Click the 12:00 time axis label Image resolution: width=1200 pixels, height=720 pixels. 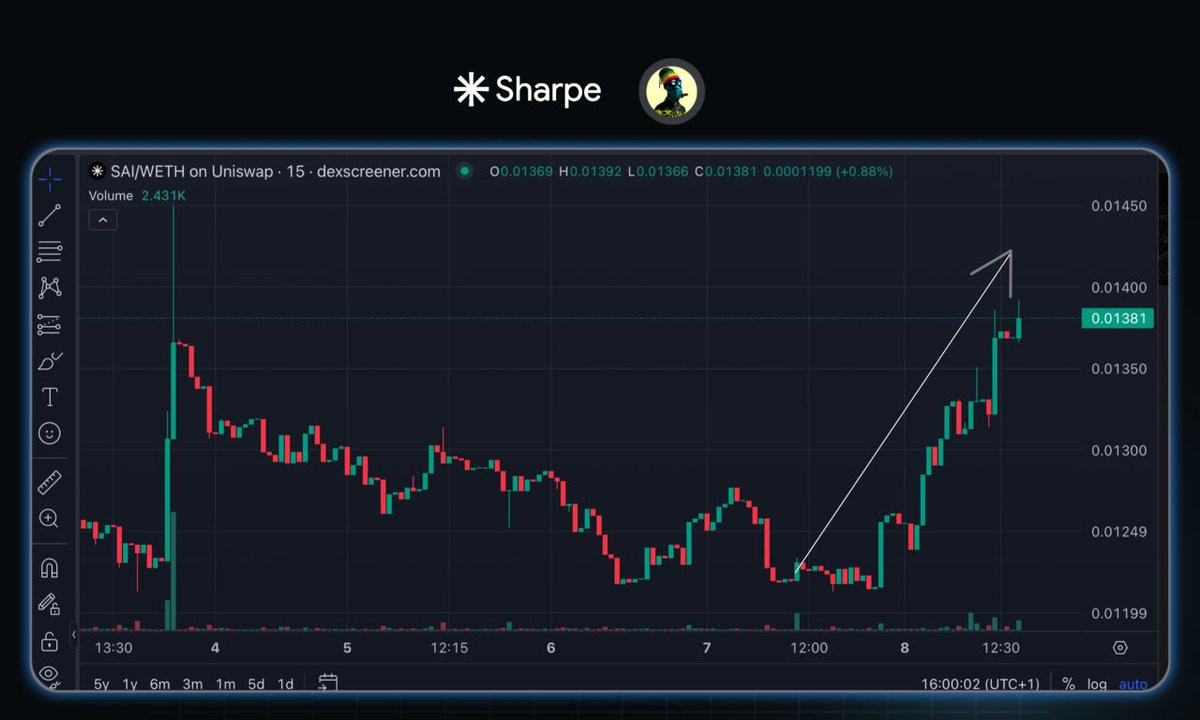click(x=809, y=648)
